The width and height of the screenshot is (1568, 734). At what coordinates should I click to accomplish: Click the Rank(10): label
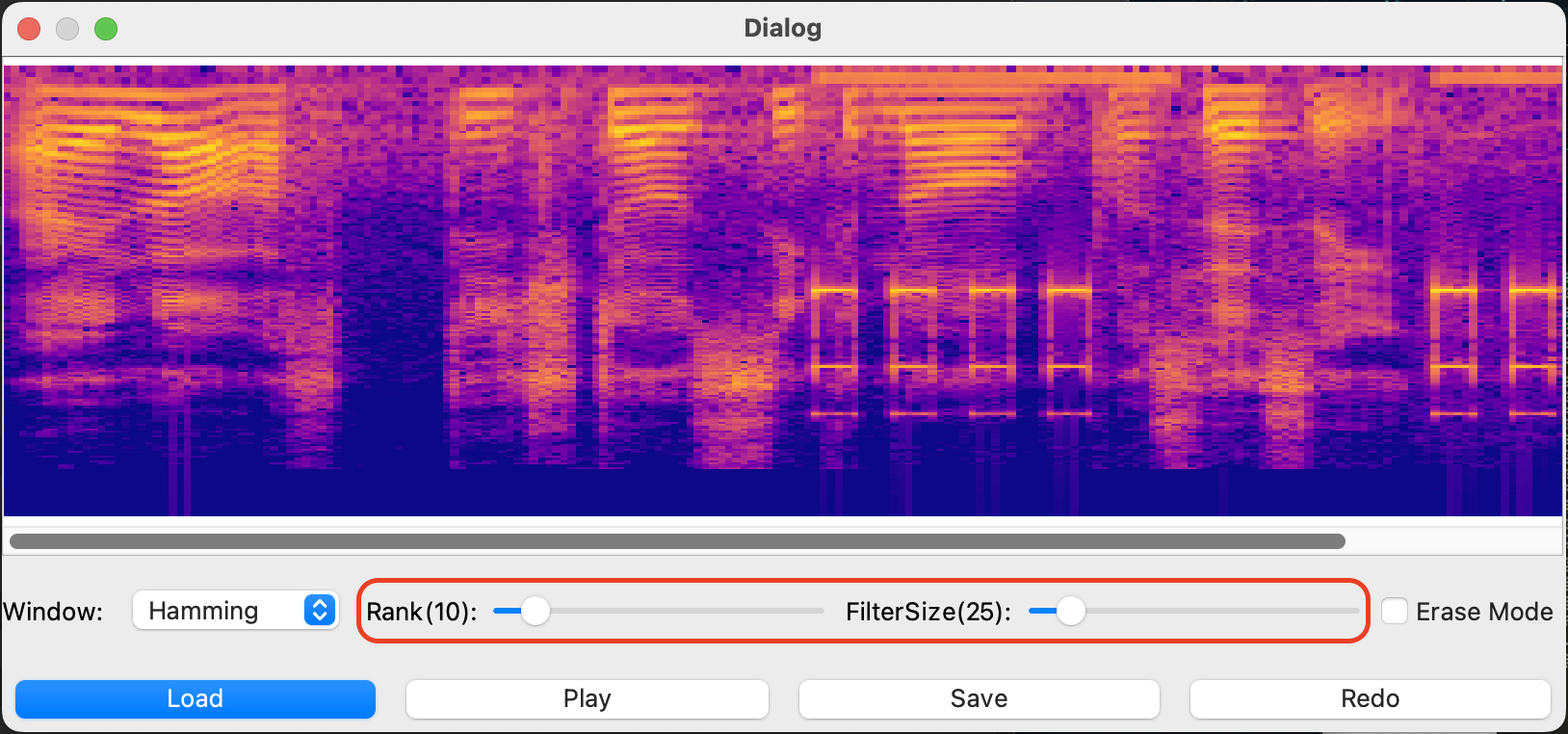pyautogui.click(x=422, y=613)
